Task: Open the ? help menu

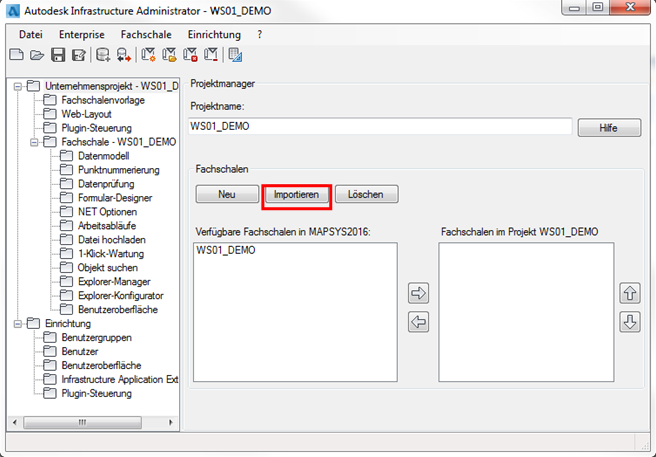Action: point(259,35)
